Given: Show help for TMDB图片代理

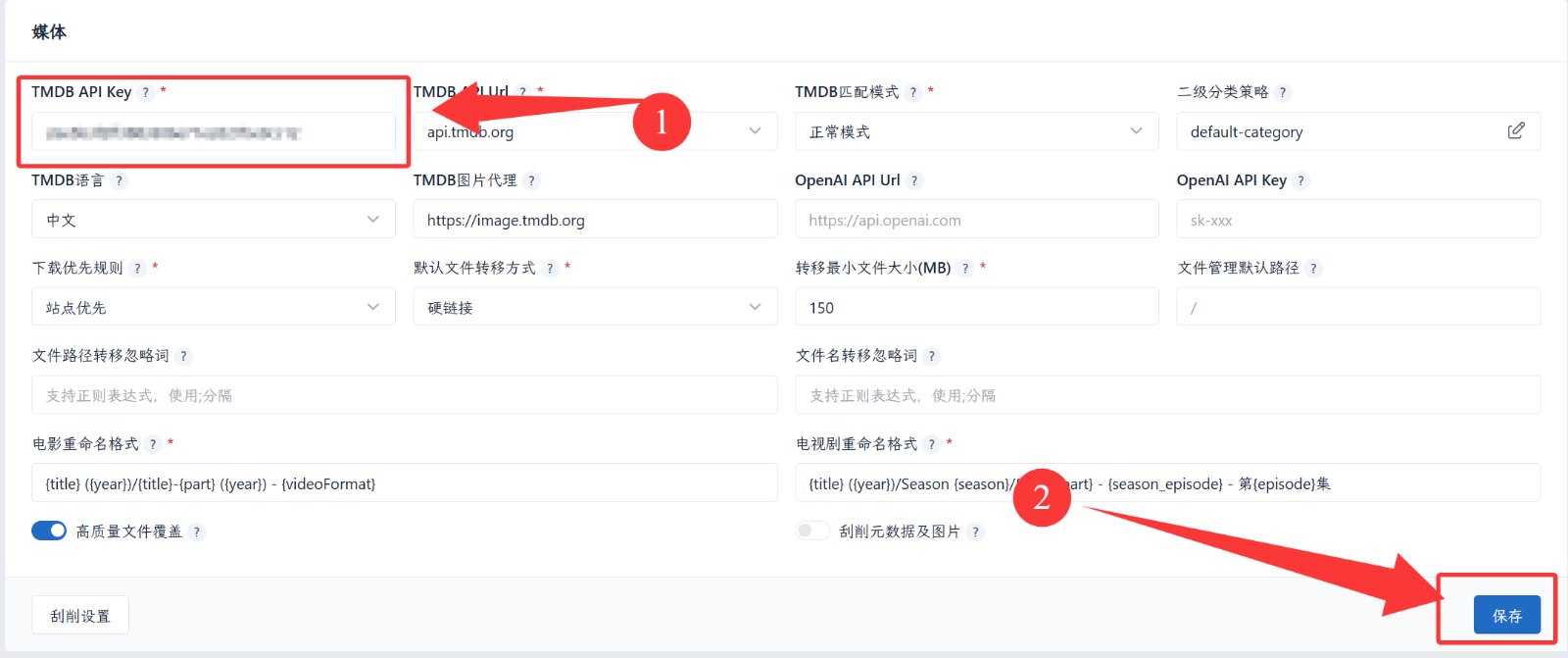Looking at the screenshot, I should pyautogui.click(x=531, y=180).
